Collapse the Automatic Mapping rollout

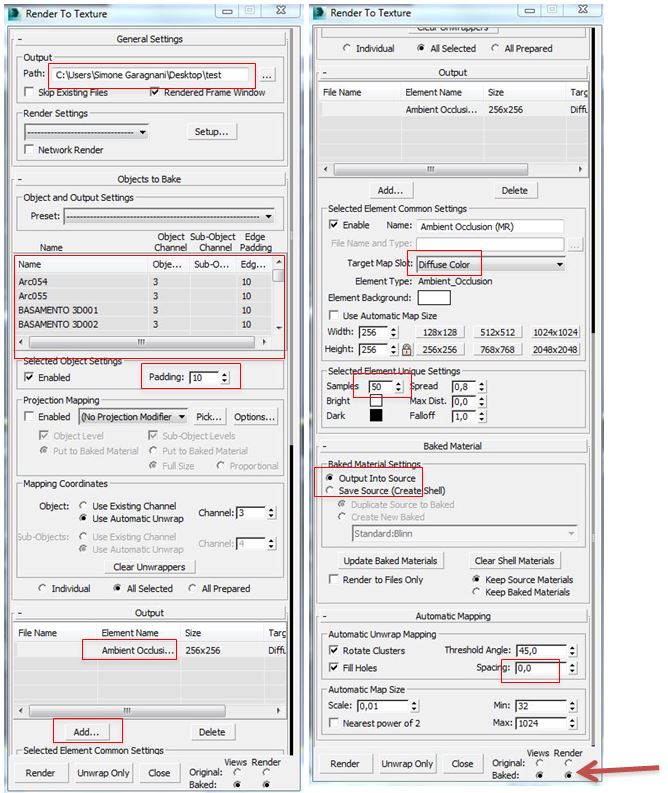453,616
